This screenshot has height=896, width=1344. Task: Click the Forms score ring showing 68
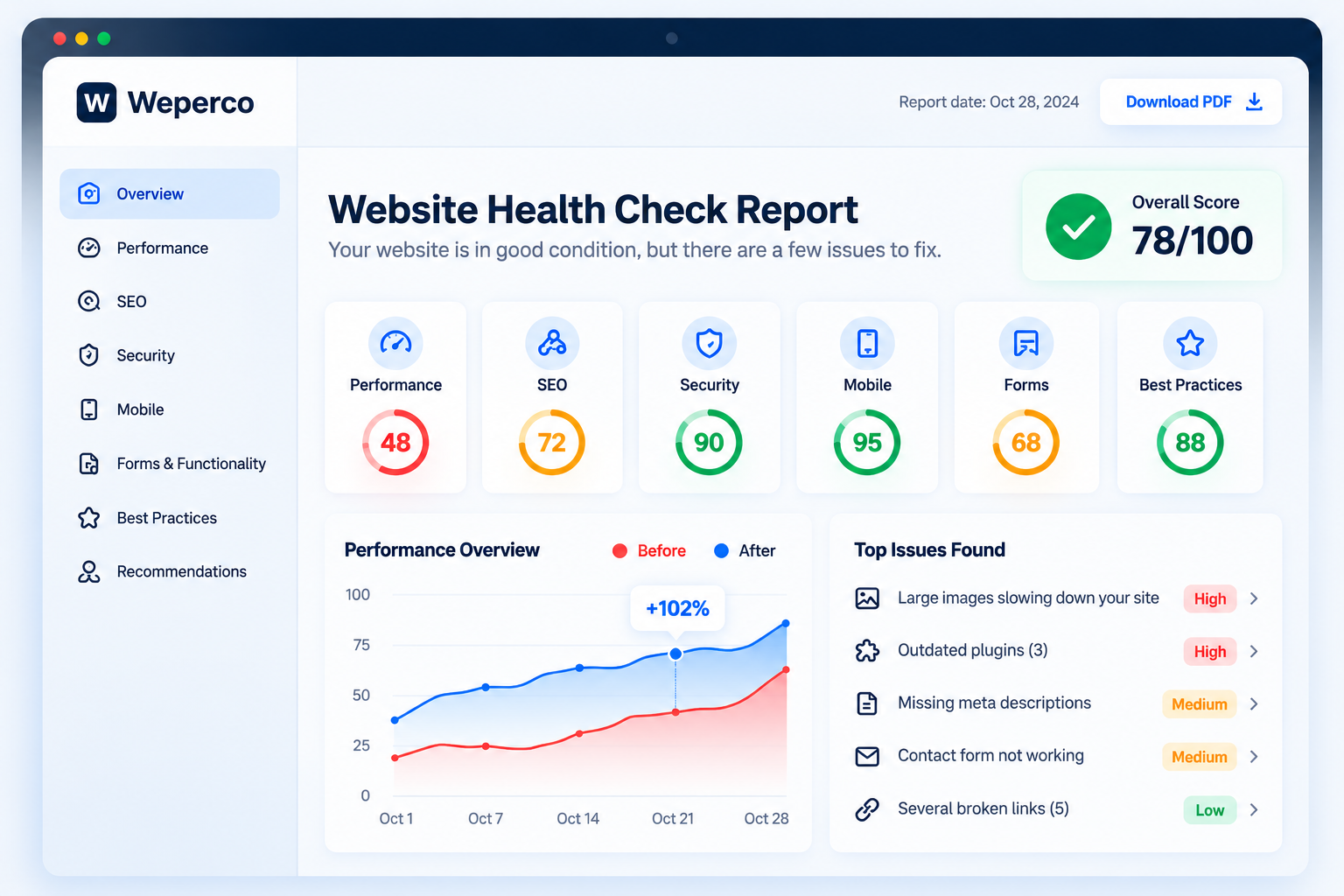pyautogui.click(x=1026, y=443)
